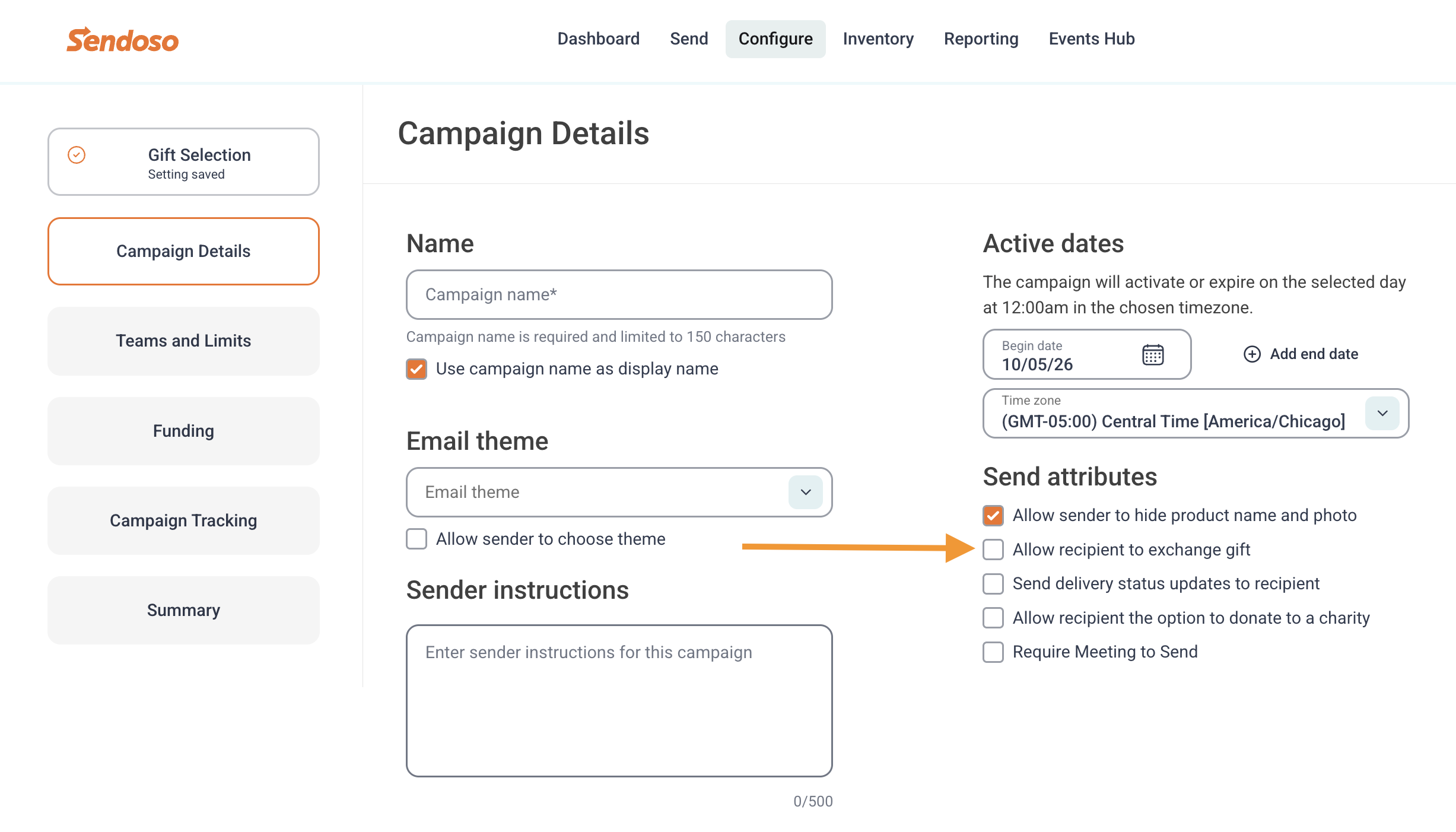Click the Gift Selection saved checkmark icon

(x=77, y=155)
